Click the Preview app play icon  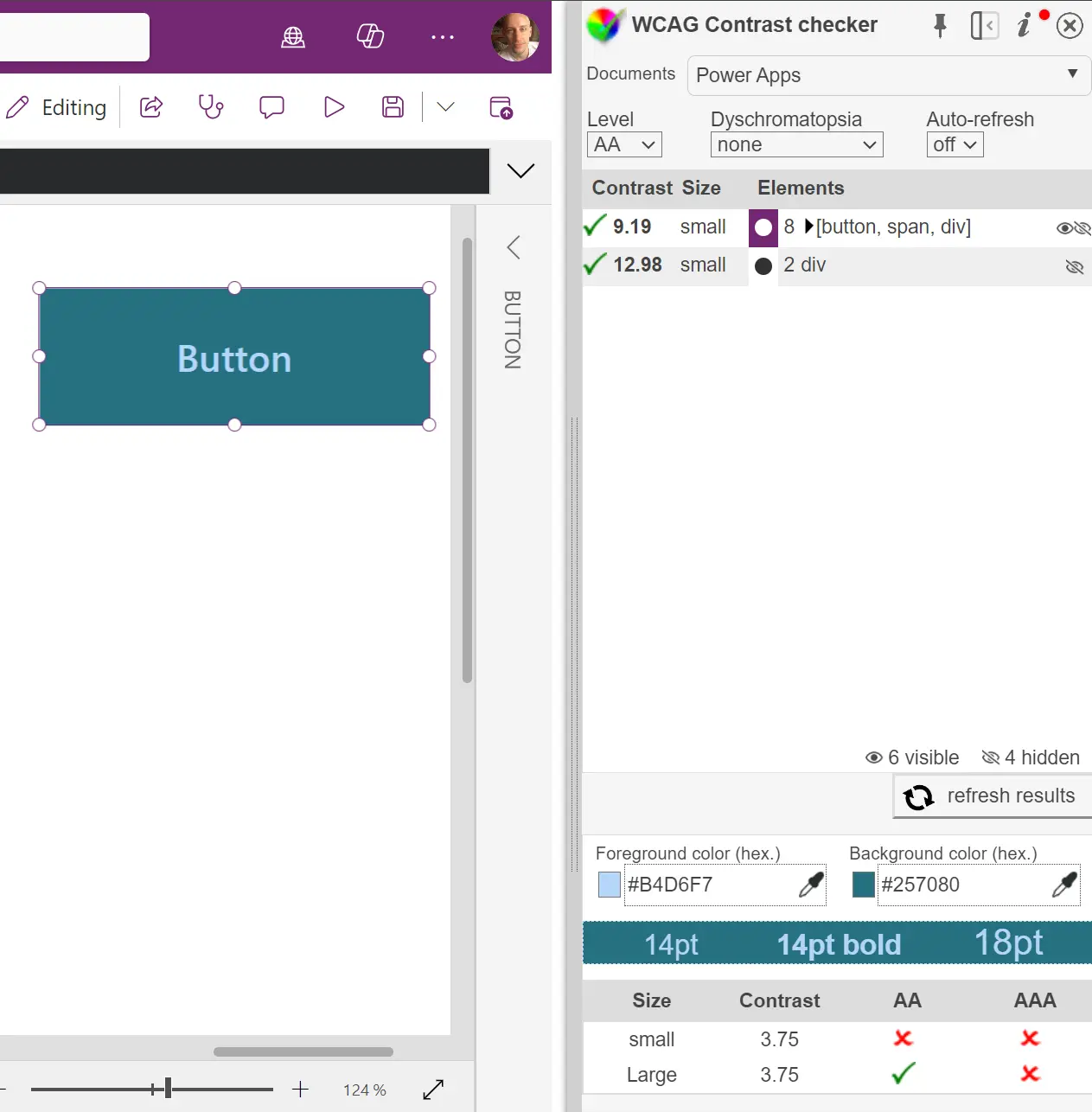(334, 107)
